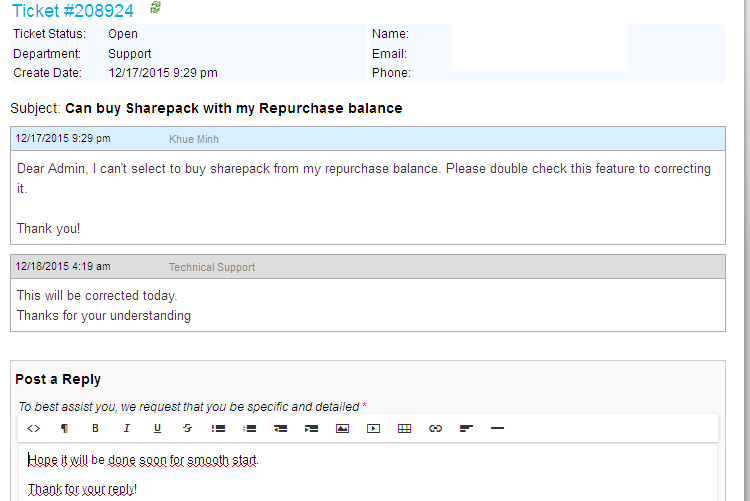Insert an image into reply
The height and width of the screenshot is (501, 750).
click(342, 428)
